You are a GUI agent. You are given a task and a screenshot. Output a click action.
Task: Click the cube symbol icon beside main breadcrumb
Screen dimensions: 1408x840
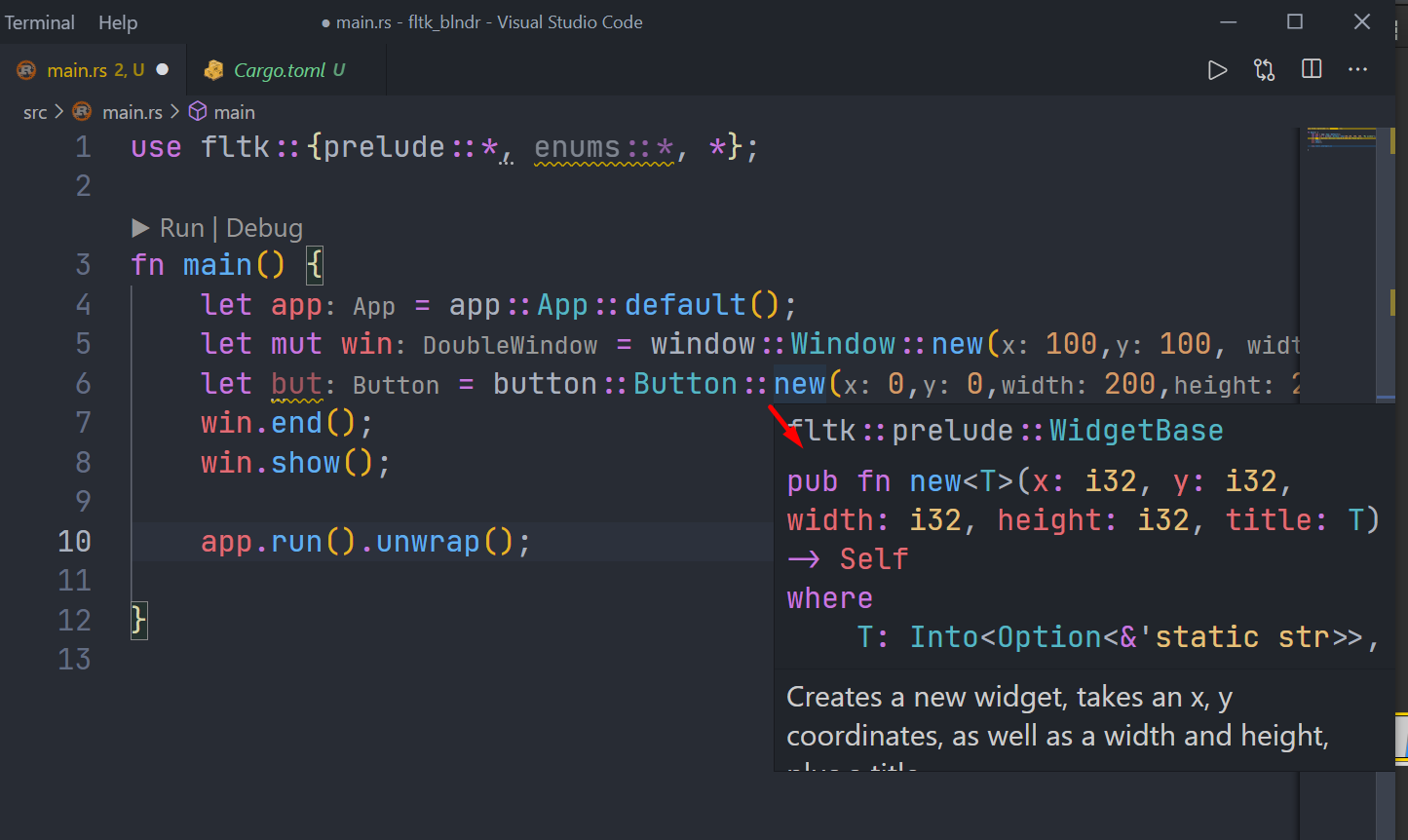(198, 111)
